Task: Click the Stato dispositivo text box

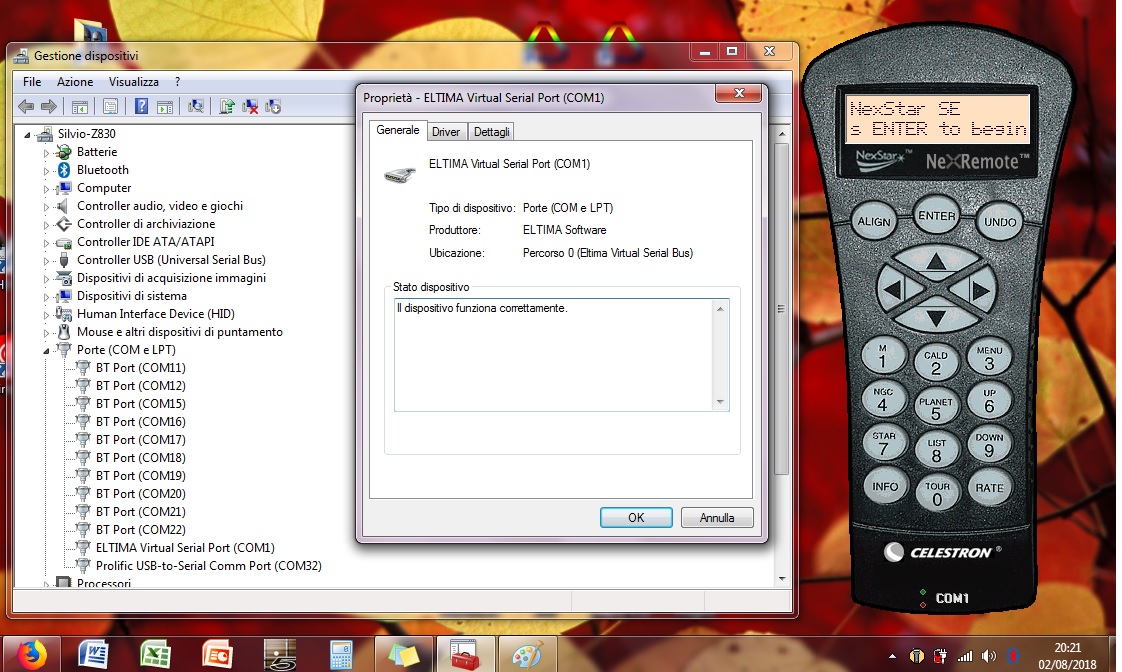Action: click(x=561, y=355)
